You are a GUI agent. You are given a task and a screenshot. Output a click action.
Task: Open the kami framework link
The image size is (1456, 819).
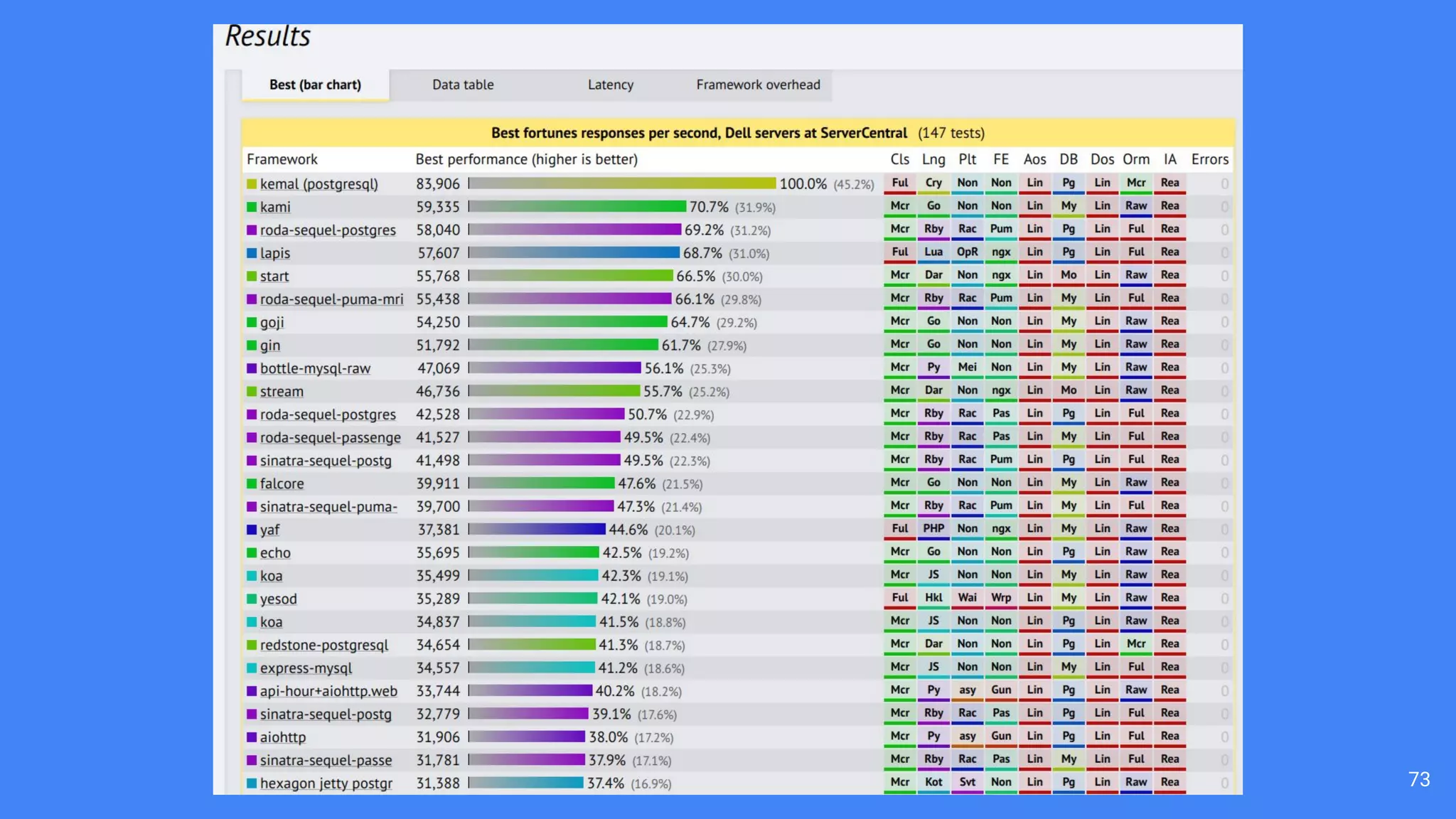(275, 207)
